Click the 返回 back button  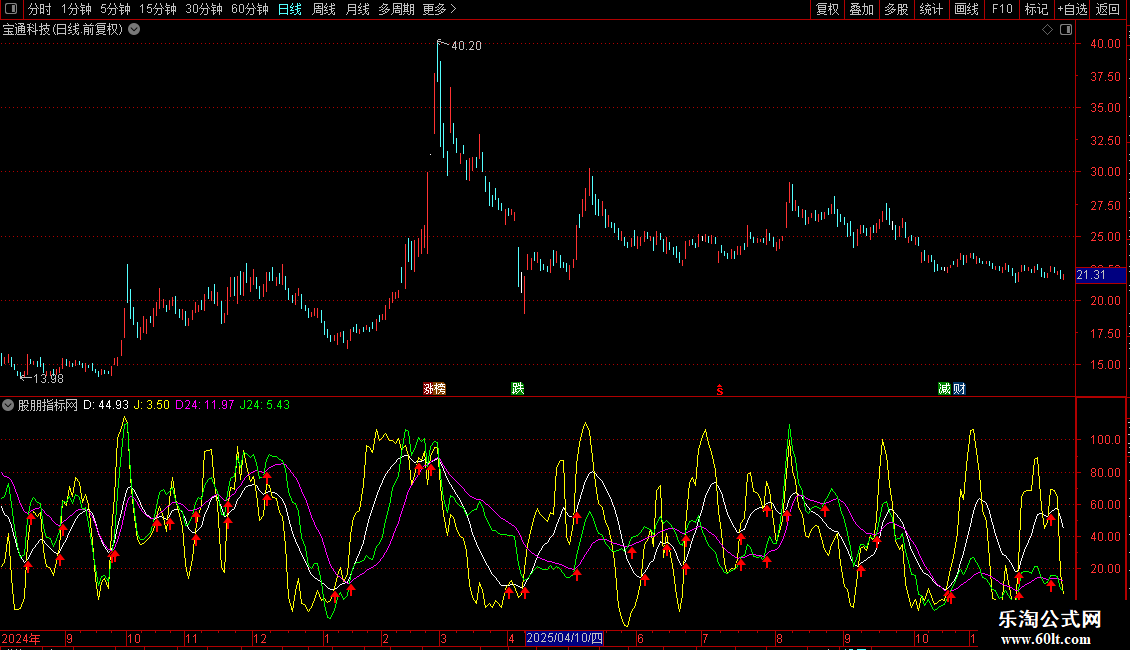[1108, 9]
